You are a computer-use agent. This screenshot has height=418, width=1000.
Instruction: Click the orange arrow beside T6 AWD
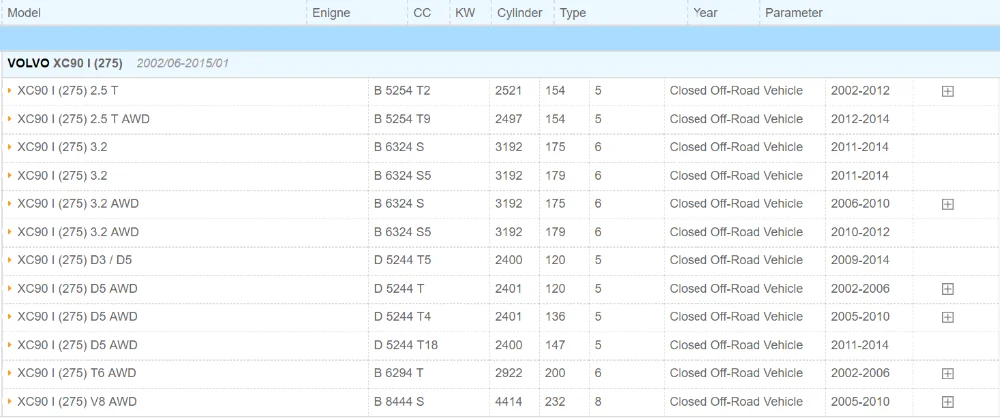pyautogui.click(x=10, y=373)
